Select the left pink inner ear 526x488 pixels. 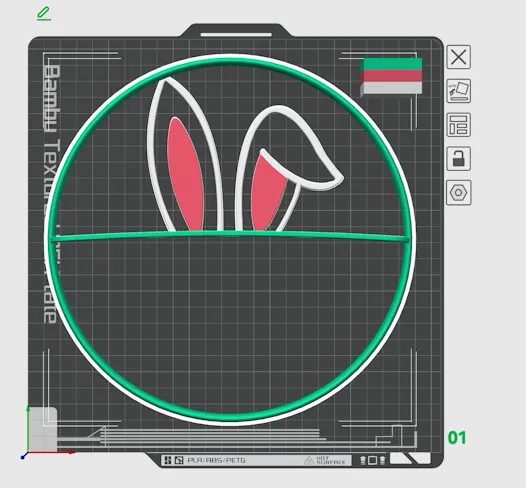pyautogui.click(x=185, y=174)
